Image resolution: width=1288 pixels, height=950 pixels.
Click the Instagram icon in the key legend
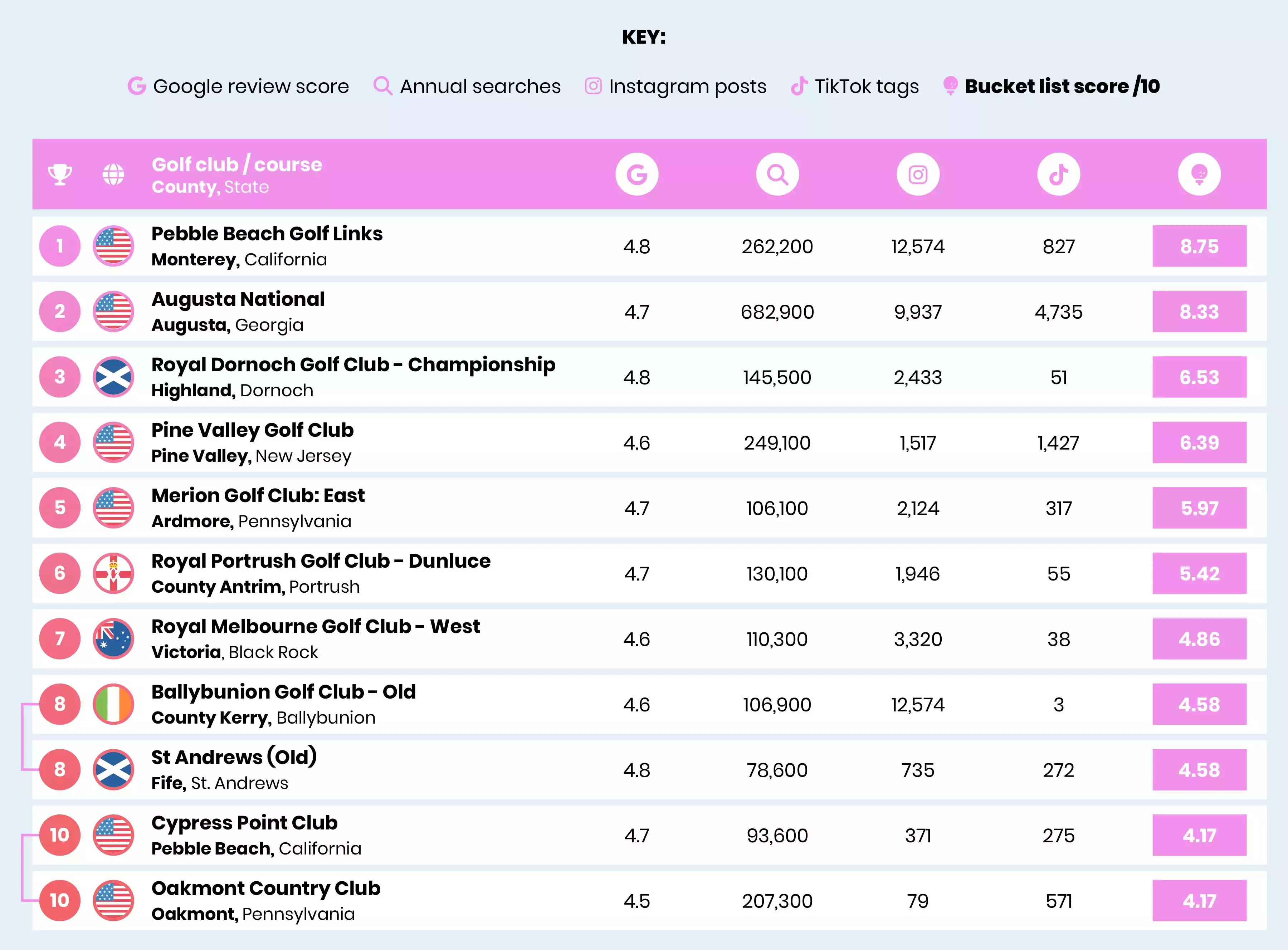tap(593, 86)
